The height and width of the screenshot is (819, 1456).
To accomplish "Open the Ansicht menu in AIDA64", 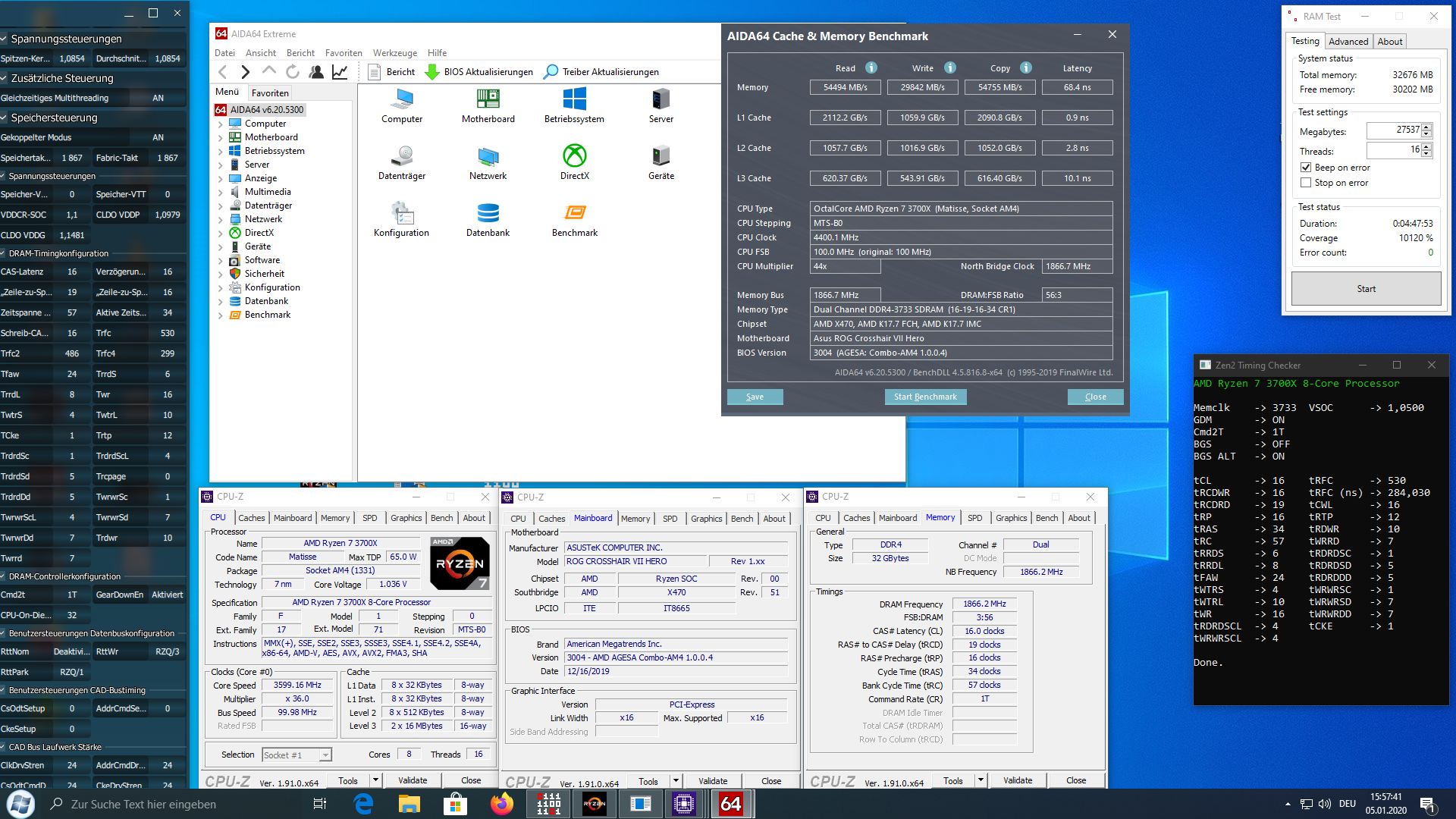I will [x=260, y=52].
